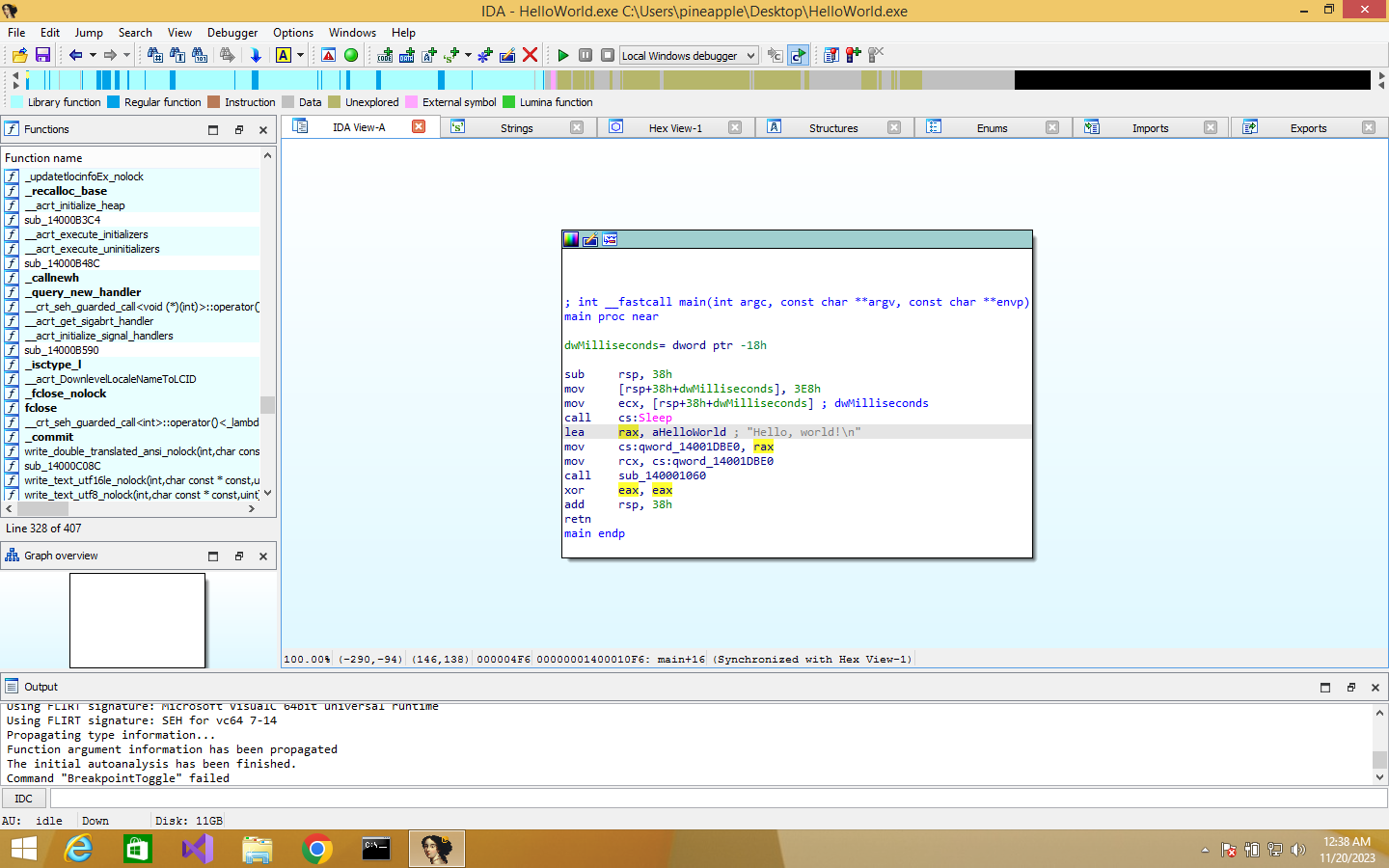1389x868 pixels.
Task: Close the IDA View-A tab
Action: (x=419, y=126)
